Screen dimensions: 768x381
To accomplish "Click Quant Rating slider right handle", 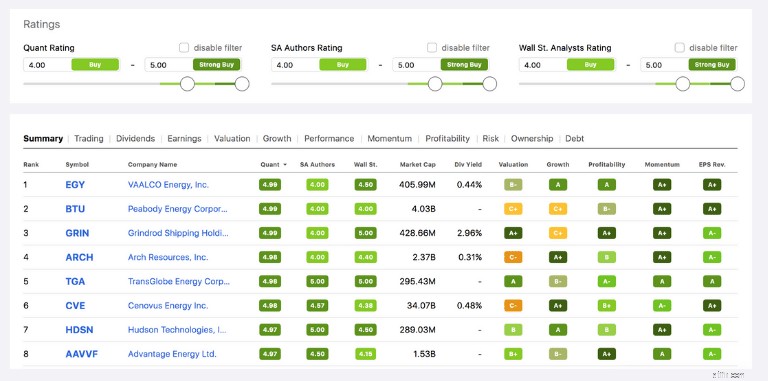I will pos(242,84).
